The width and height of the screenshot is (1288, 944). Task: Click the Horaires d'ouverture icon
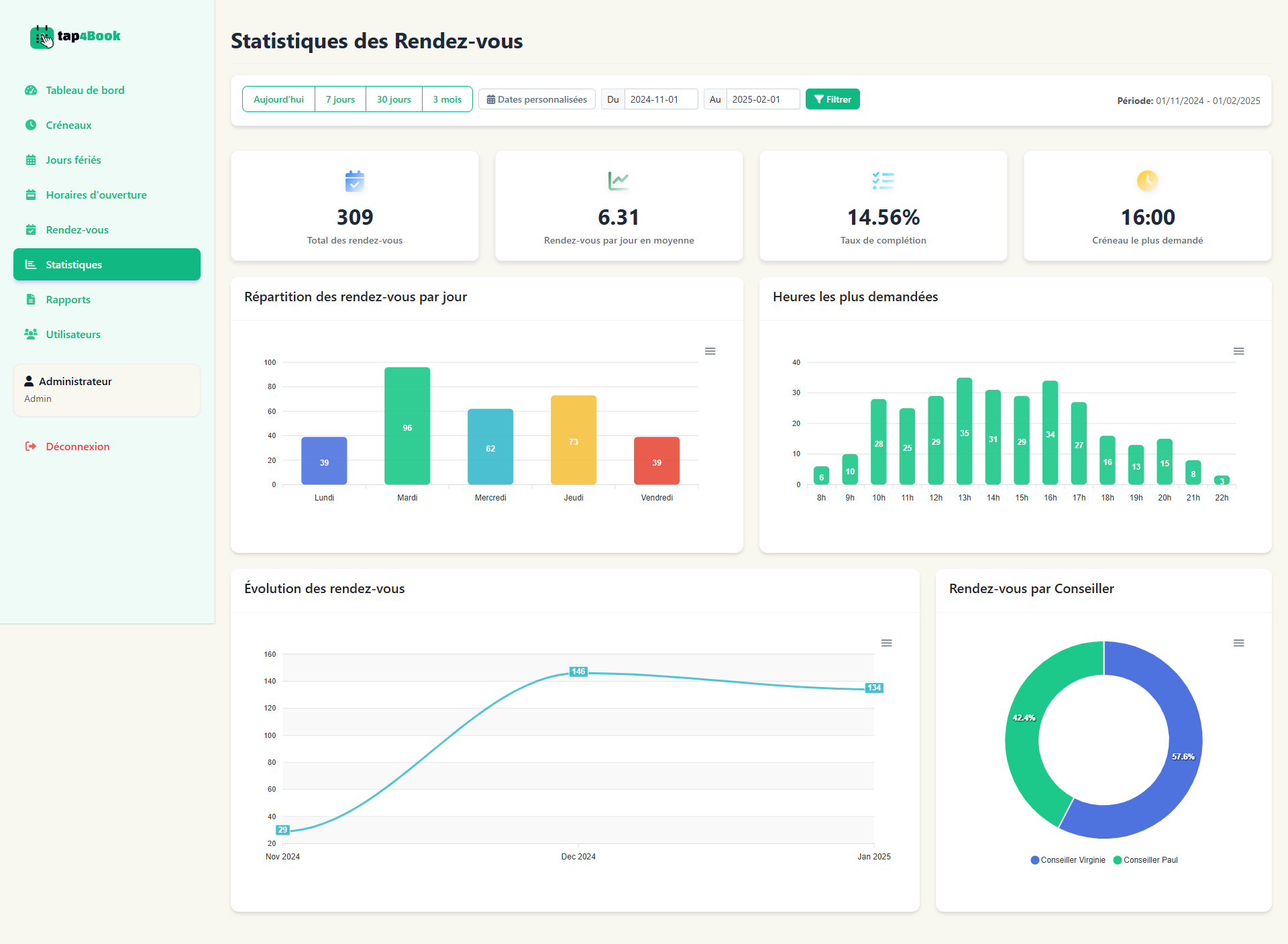pyautogui.click(x=32, y=195)
